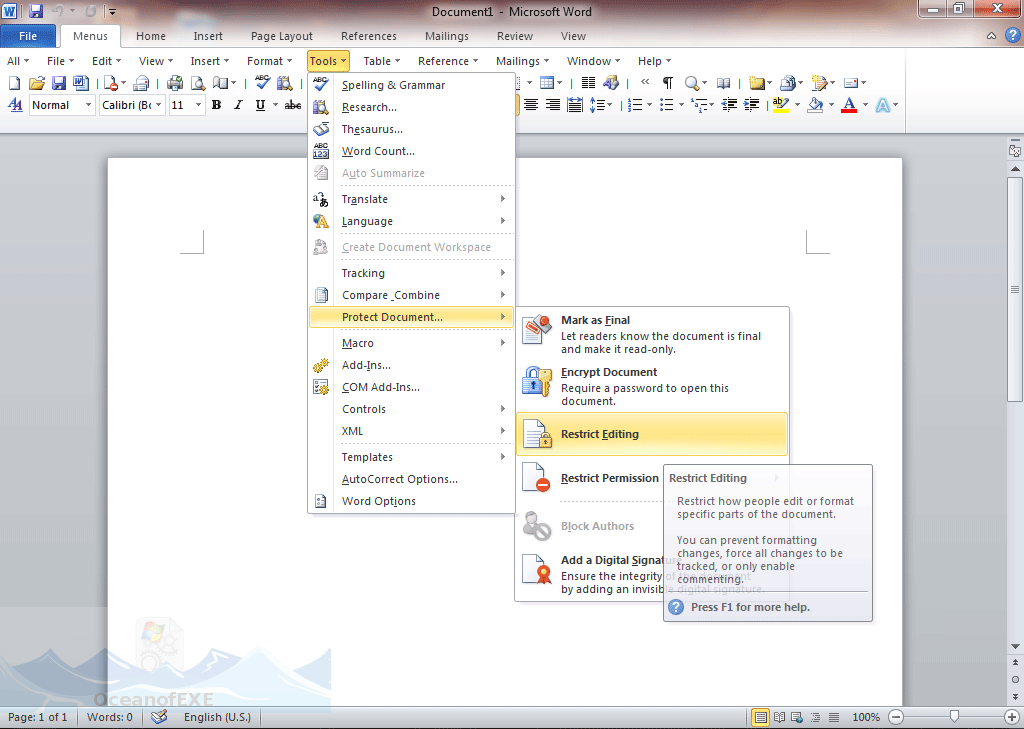Screen dimensions: 1024x729
Task: Click the Text Effects glowing A icon
Action: coord(882,105)
